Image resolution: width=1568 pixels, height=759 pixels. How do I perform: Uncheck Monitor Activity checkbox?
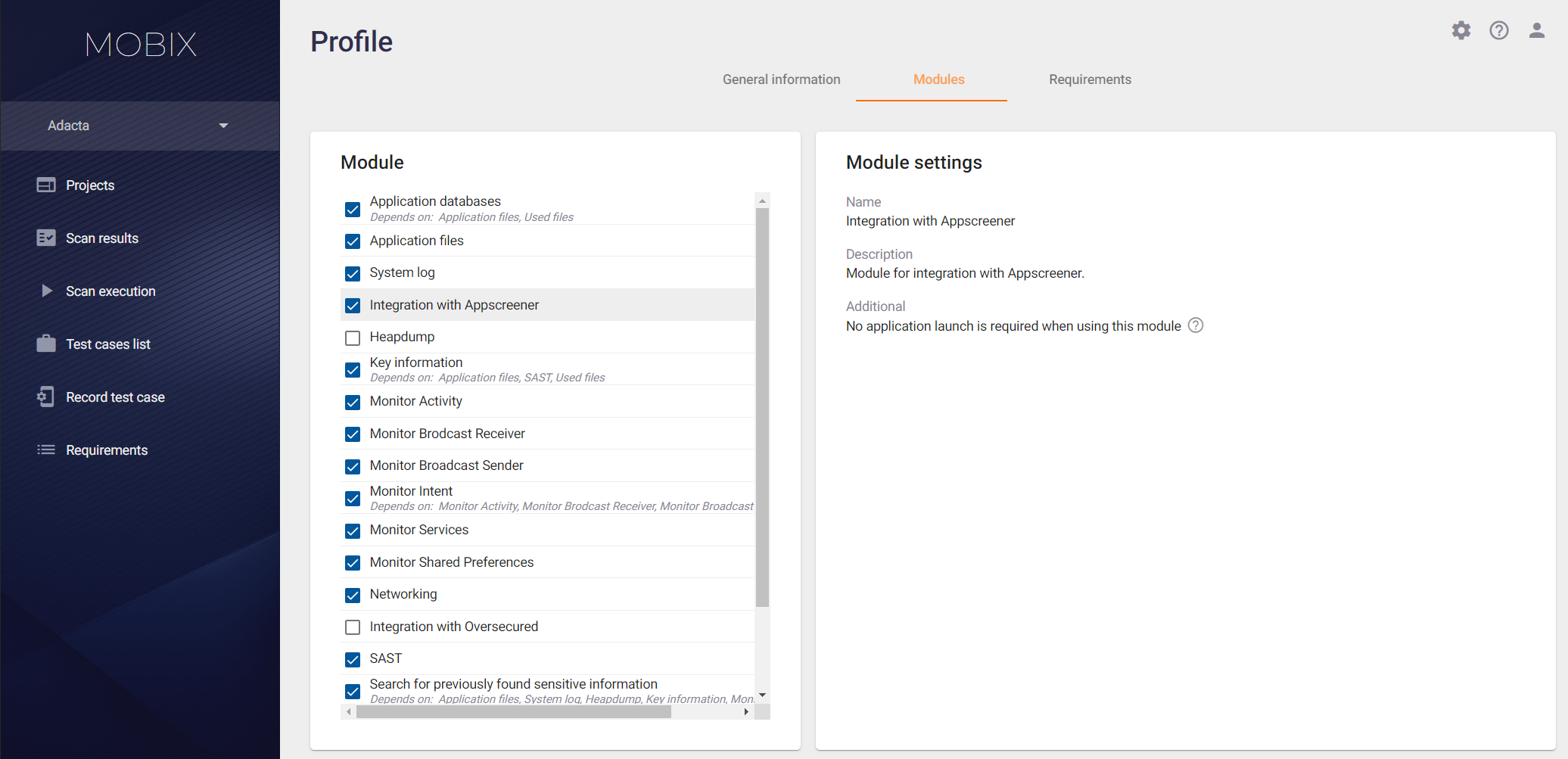tap(353, 402)
